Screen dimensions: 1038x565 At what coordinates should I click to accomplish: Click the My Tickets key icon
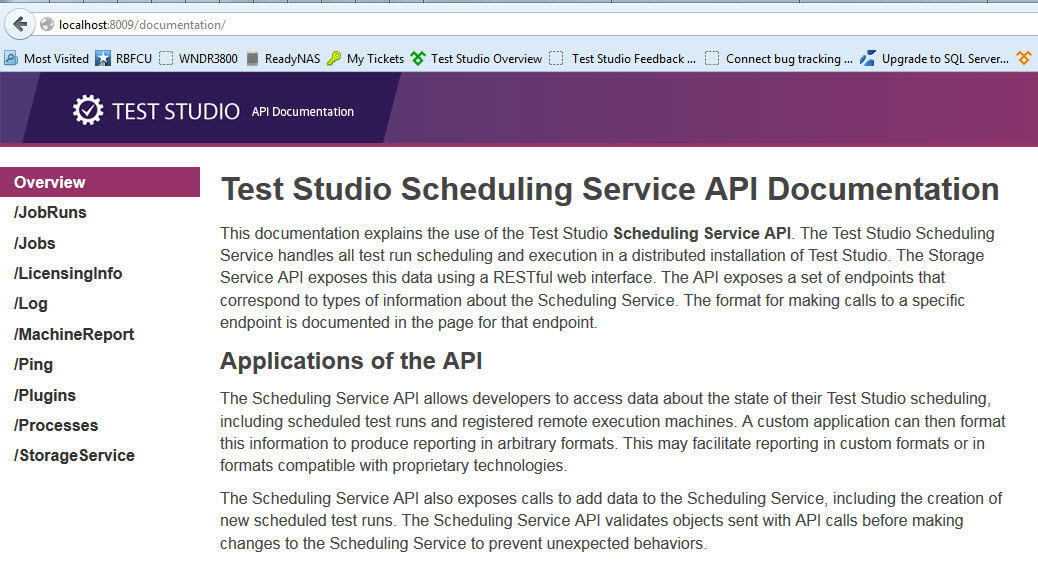point(334,58)
